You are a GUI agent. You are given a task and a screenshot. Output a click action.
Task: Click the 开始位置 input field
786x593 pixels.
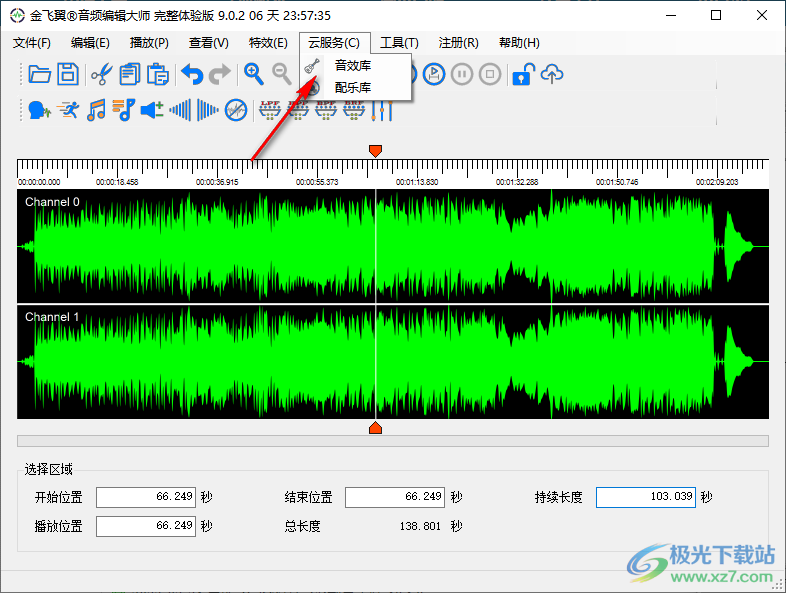[146, 497]
